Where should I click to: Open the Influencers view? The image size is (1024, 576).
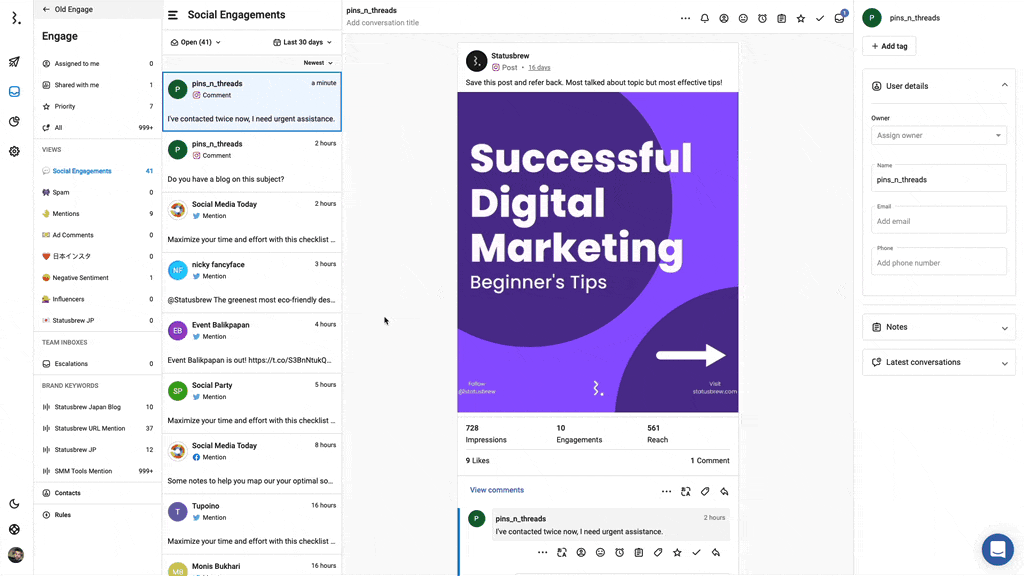(x=97, y=299)
